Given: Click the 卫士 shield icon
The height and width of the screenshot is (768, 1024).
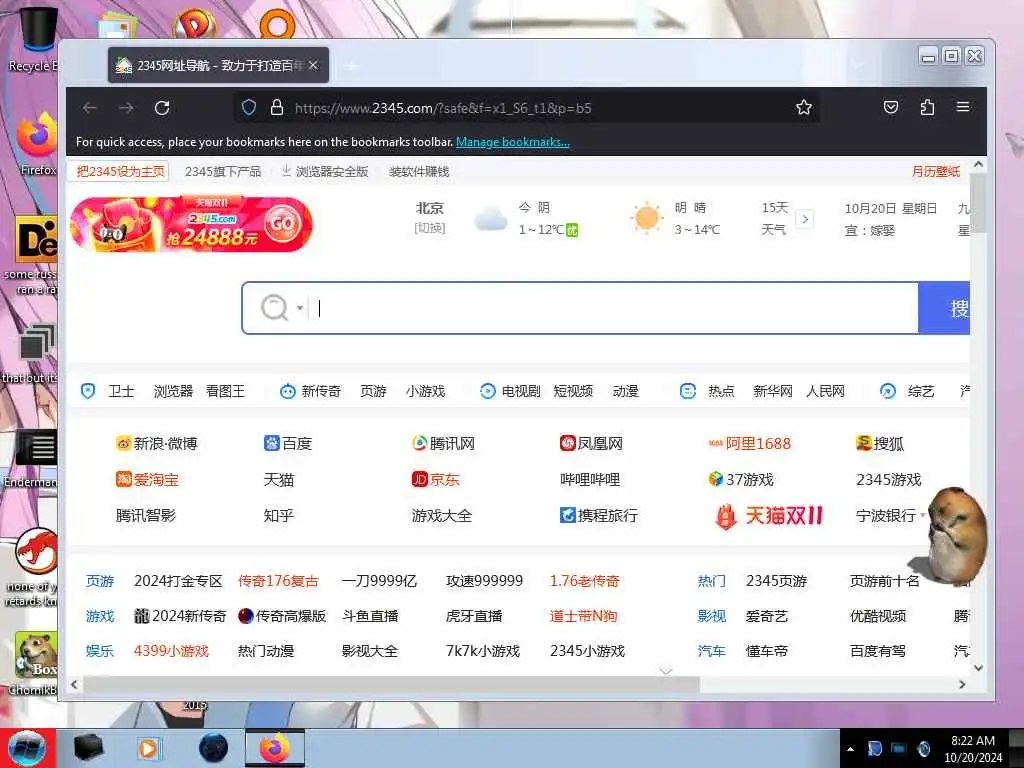Looking at the screenshot, I should click(88, 391).
